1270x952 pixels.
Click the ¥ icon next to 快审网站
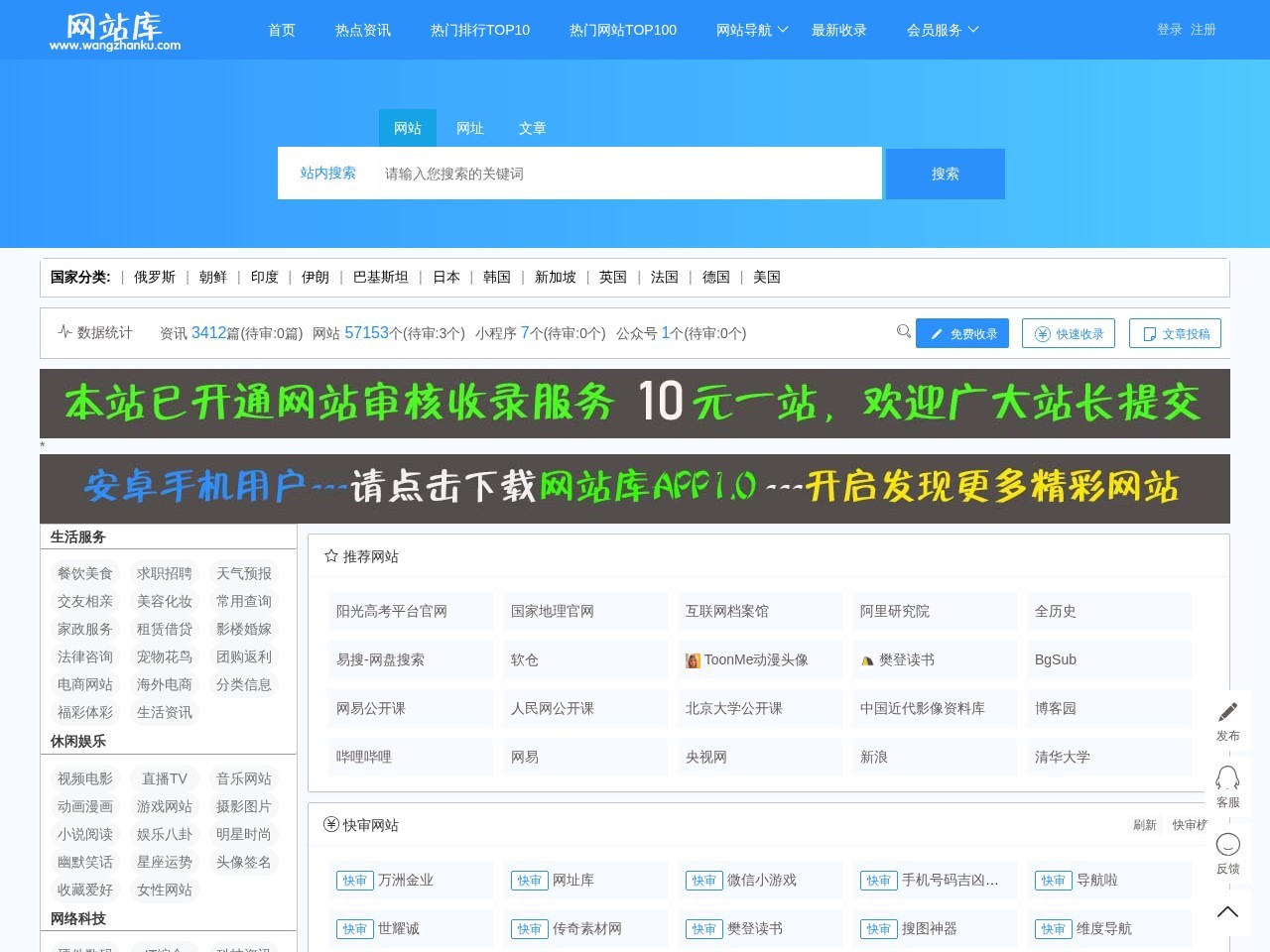click(330, 824)
